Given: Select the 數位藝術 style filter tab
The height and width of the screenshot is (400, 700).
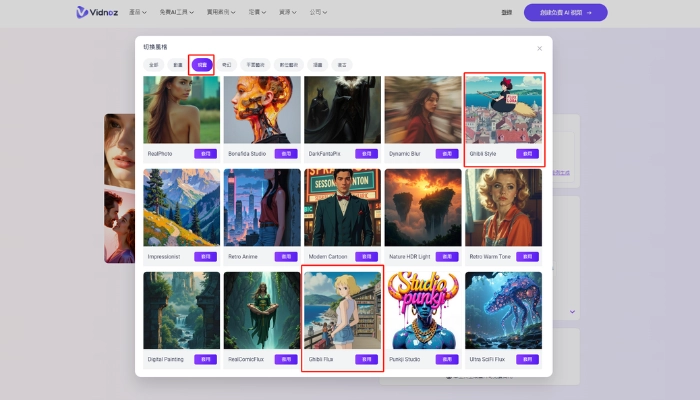Looking at the screenshot, I should coord(289,65).
